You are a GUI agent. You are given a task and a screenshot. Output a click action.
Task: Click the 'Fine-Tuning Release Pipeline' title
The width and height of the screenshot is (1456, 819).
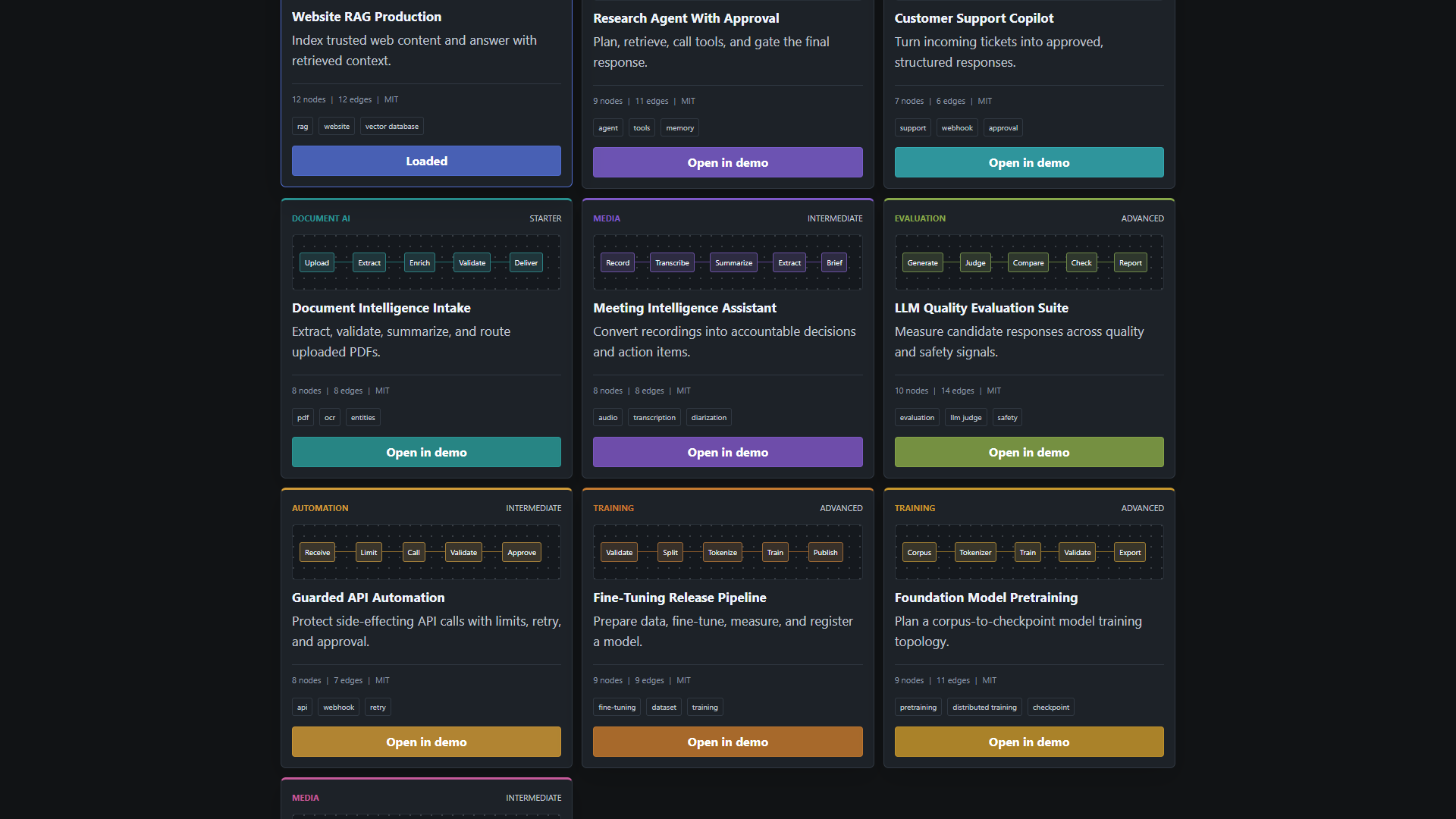(679, 598)
